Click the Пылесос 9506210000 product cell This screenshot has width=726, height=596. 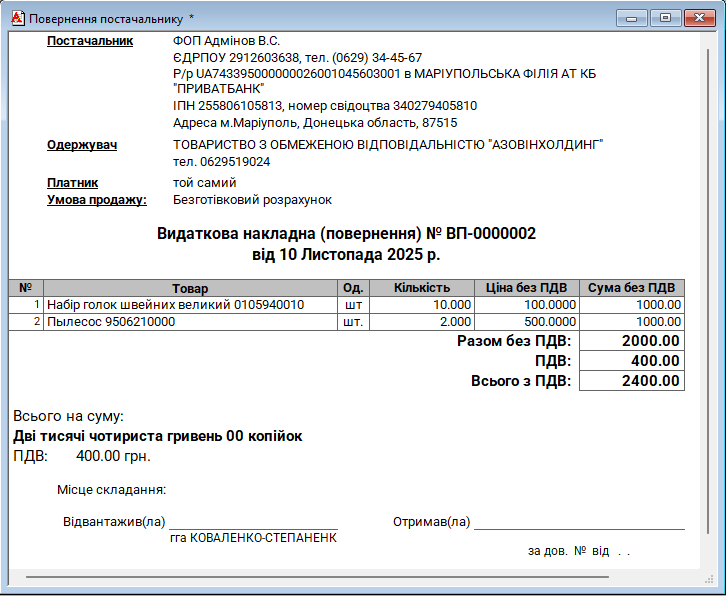(190, 322)
